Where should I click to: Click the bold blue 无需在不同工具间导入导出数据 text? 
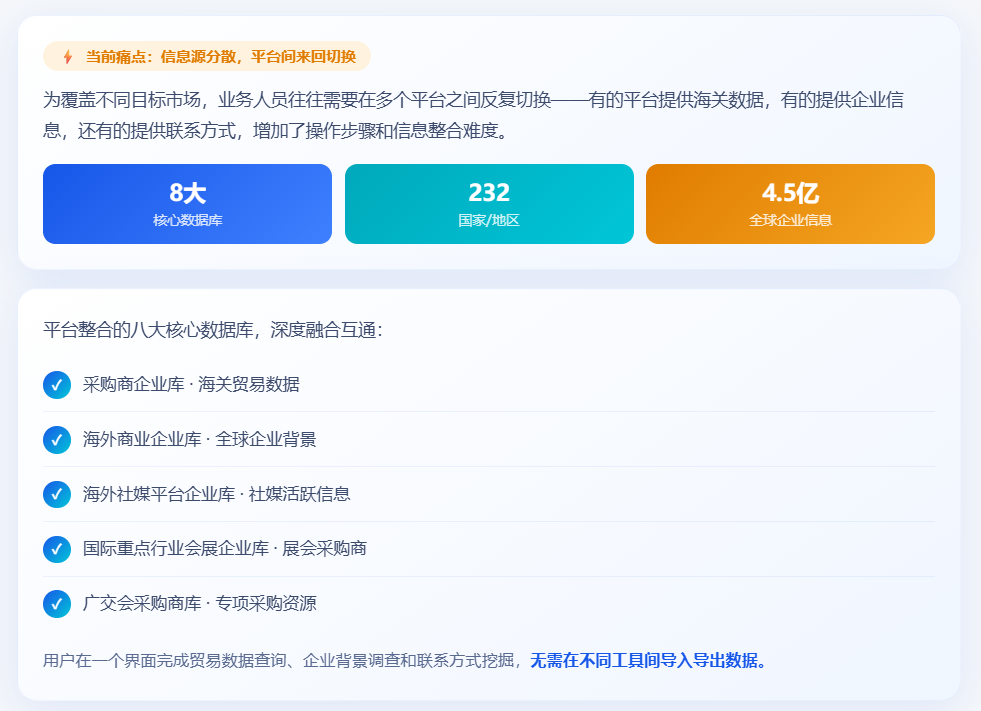coord(649,660)
